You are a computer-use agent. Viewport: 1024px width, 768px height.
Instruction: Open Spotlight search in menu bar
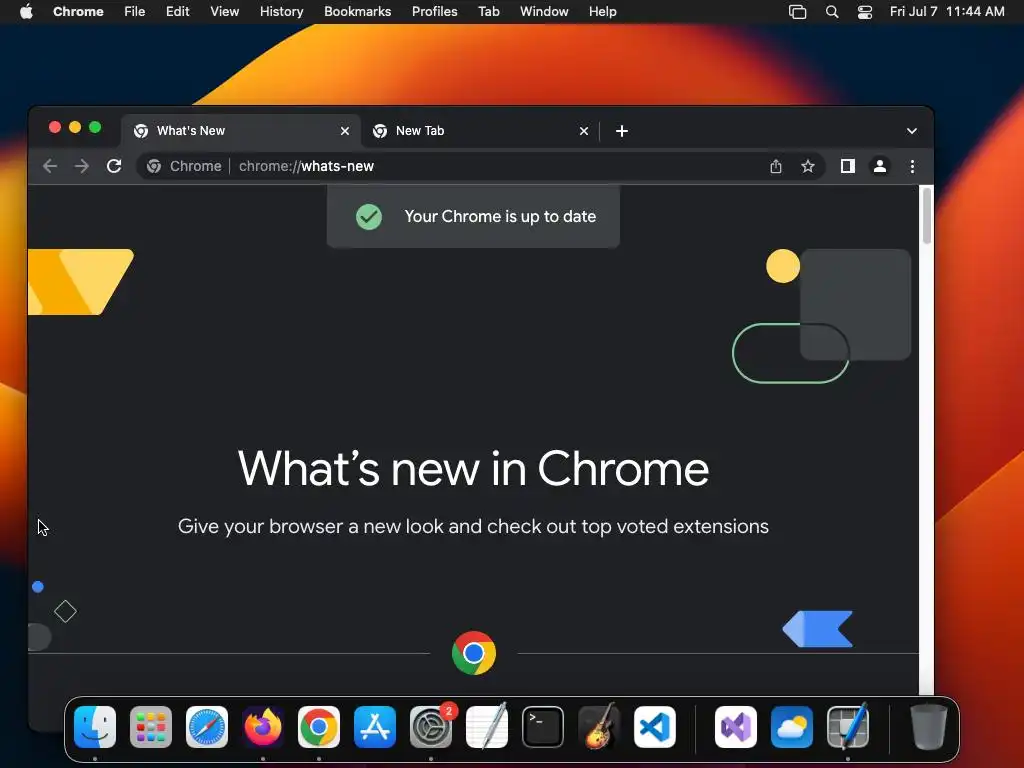pos(831,12)
